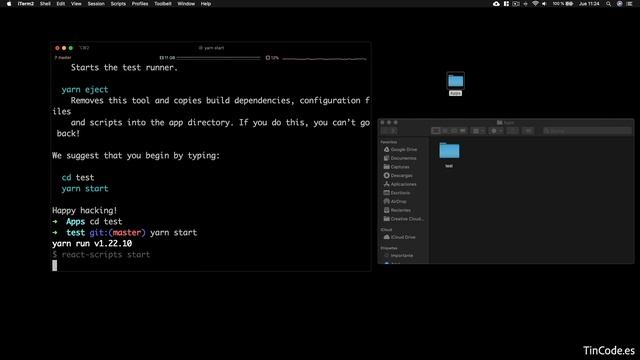The image size is (640, 360).
Task: Click the 'yarn run v1.22.10' line
Action: click(x=92, y=244)
